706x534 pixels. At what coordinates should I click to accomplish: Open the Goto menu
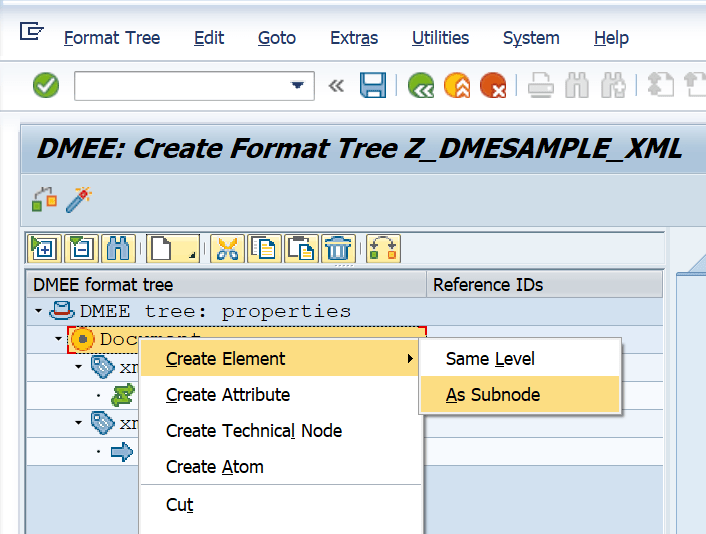coord(276,38)
